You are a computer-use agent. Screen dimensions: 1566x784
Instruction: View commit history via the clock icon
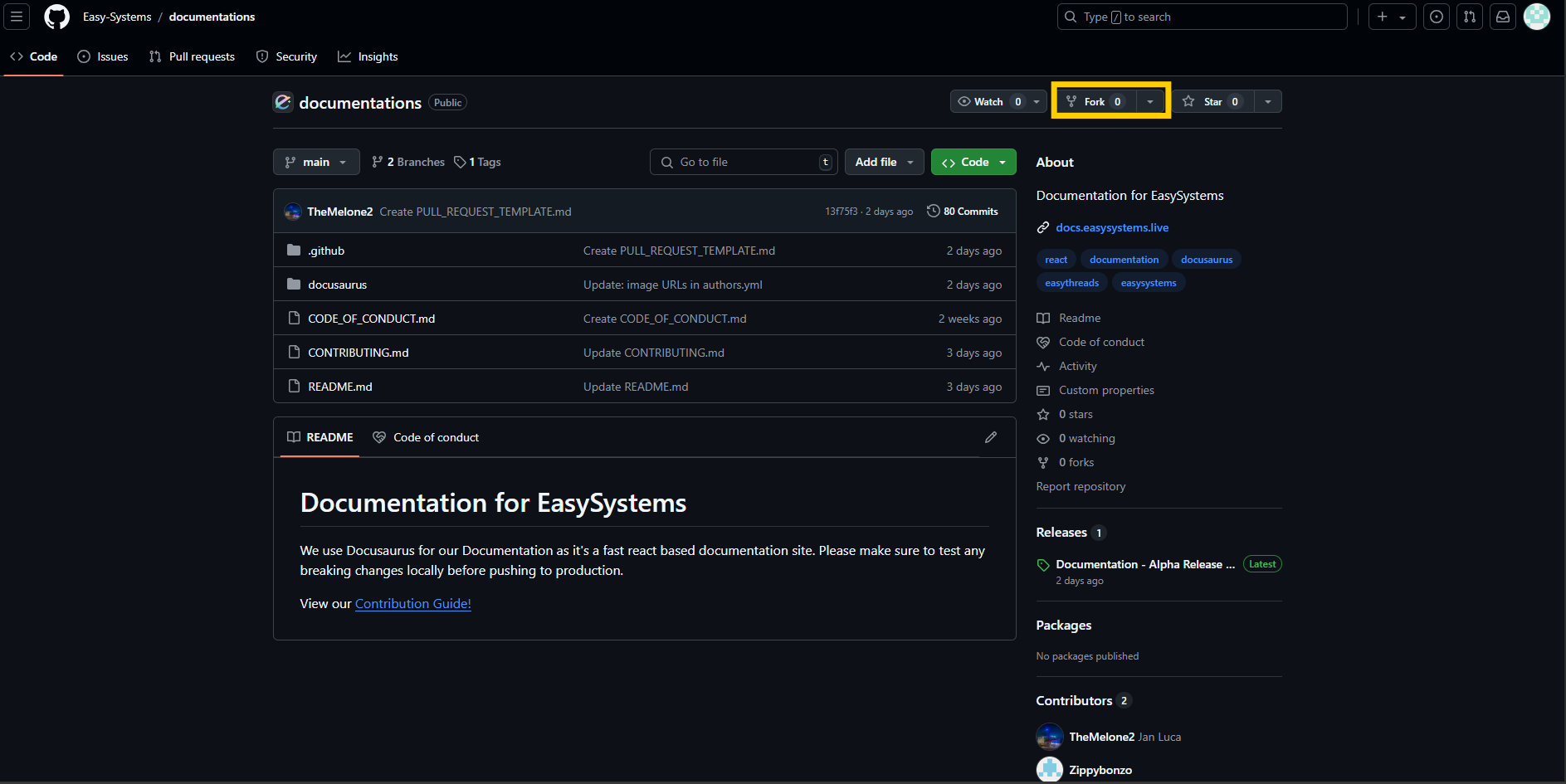coord(934,211)
